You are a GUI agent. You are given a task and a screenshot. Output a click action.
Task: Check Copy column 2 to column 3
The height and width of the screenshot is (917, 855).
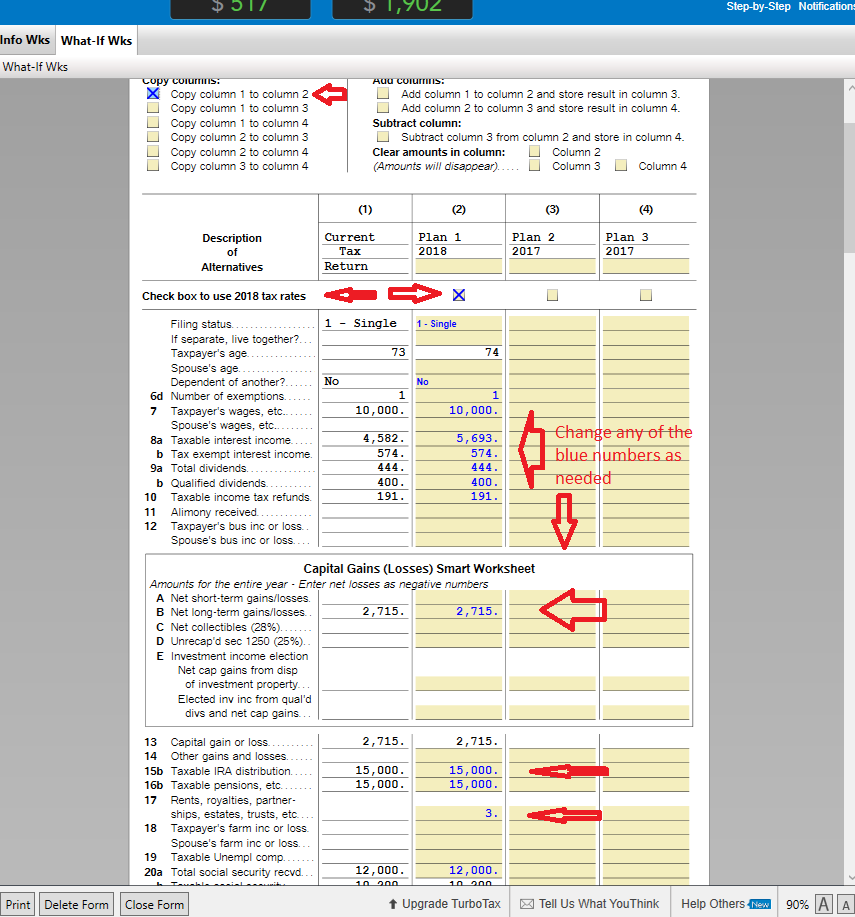(x=153, y=137)
